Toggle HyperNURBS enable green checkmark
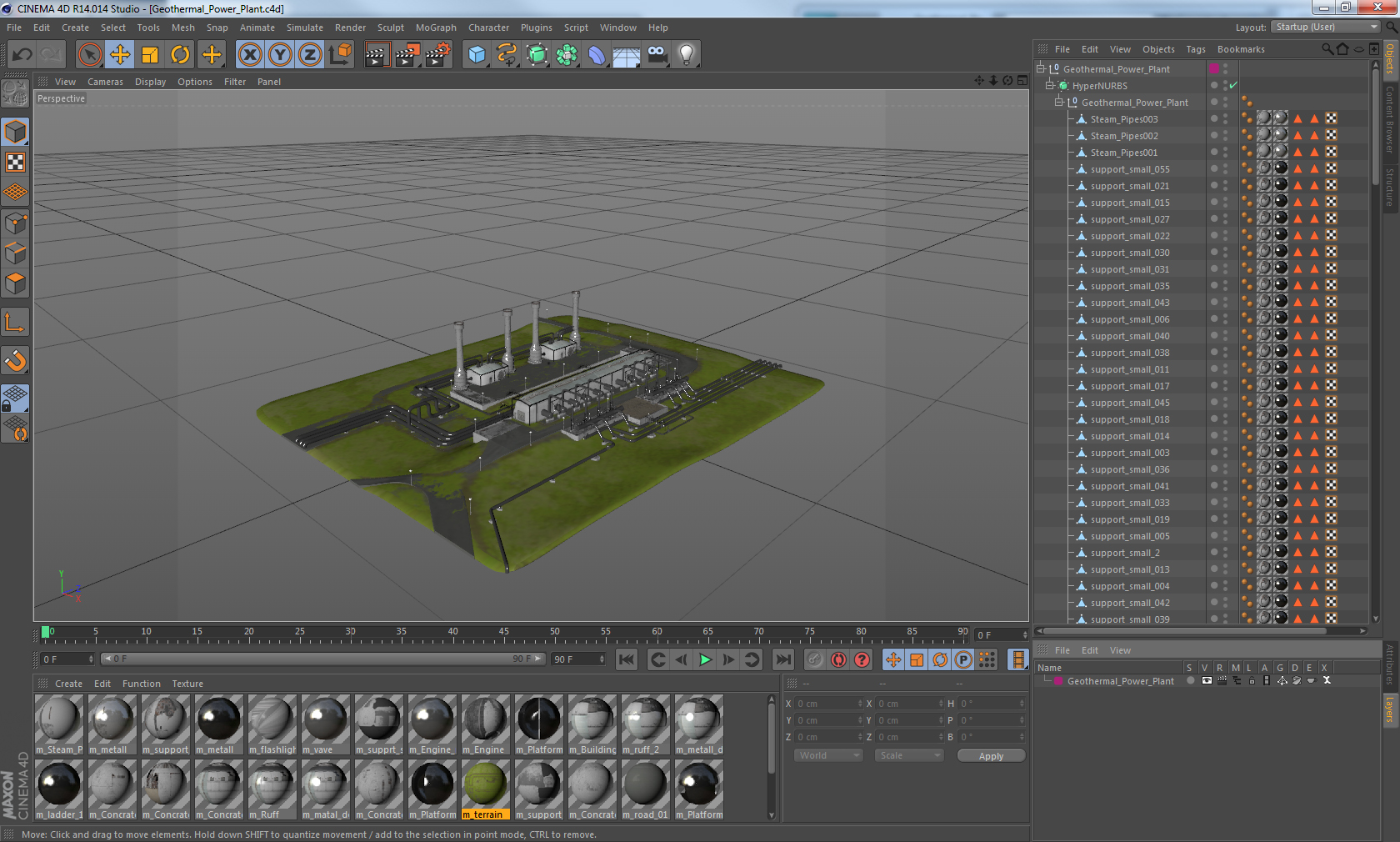The width and height of the screenshot is (1400, 842). (1233, 85)
